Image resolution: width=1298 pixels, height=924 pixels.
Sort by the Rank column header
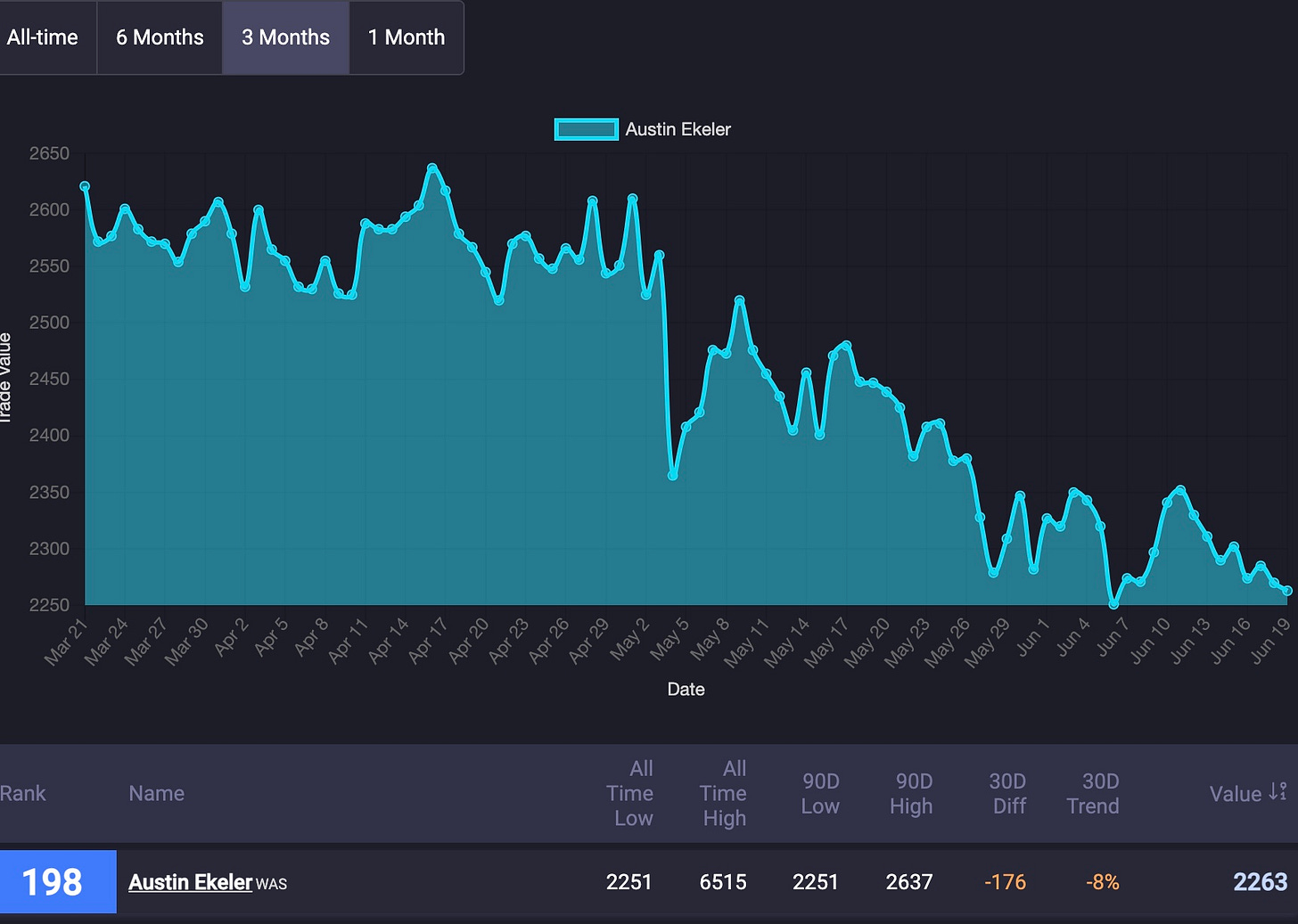click(22, 794)
